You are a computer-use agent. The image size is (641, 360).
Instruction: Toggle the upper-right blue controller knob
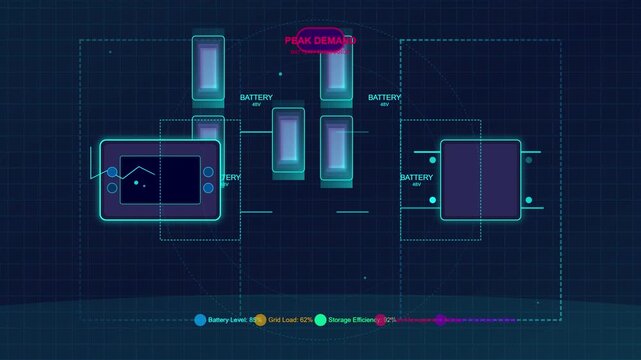208,172
